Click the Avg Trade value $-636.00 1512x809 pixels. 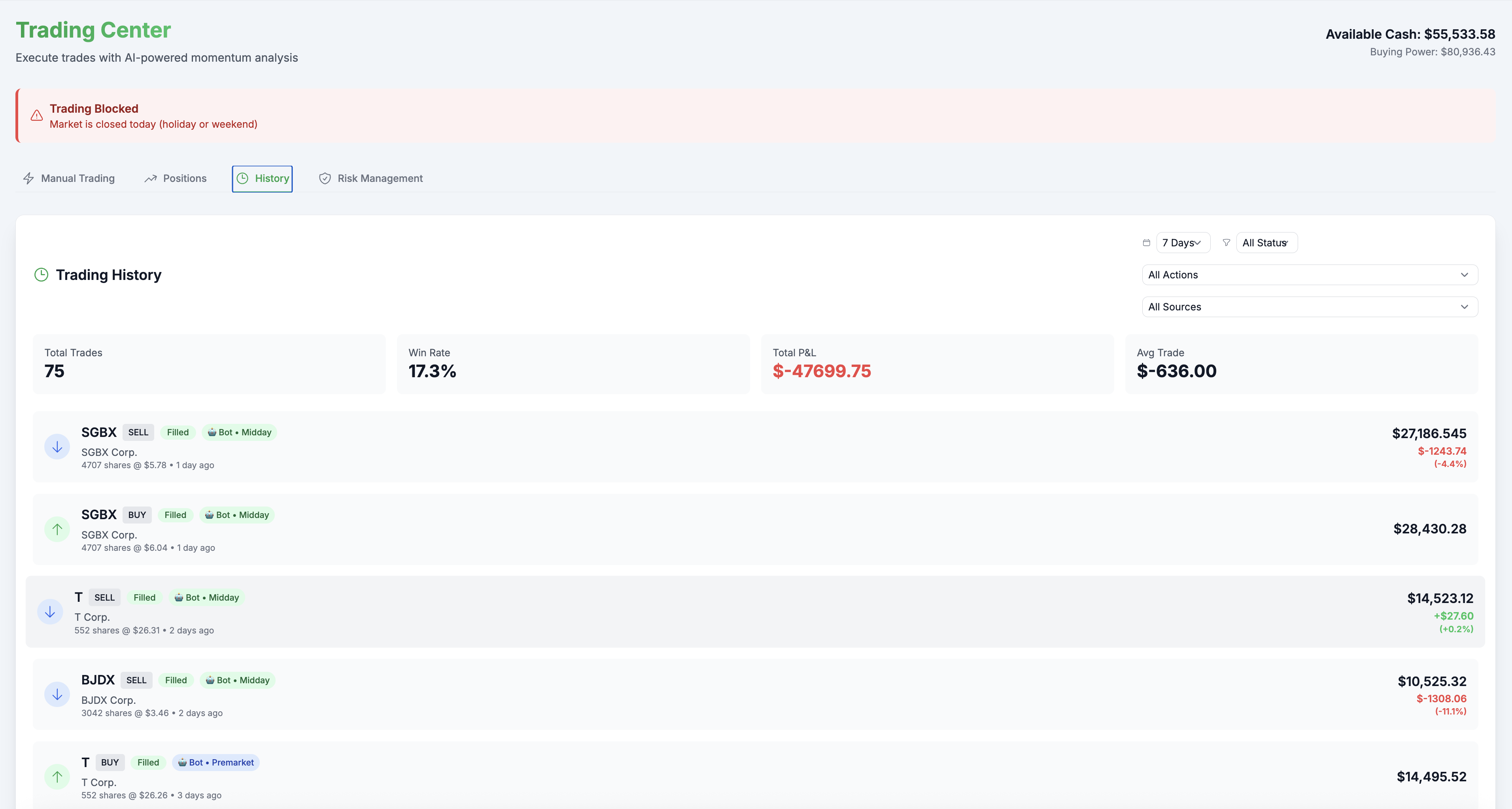pyautogui.click(x=1176, y=372)
